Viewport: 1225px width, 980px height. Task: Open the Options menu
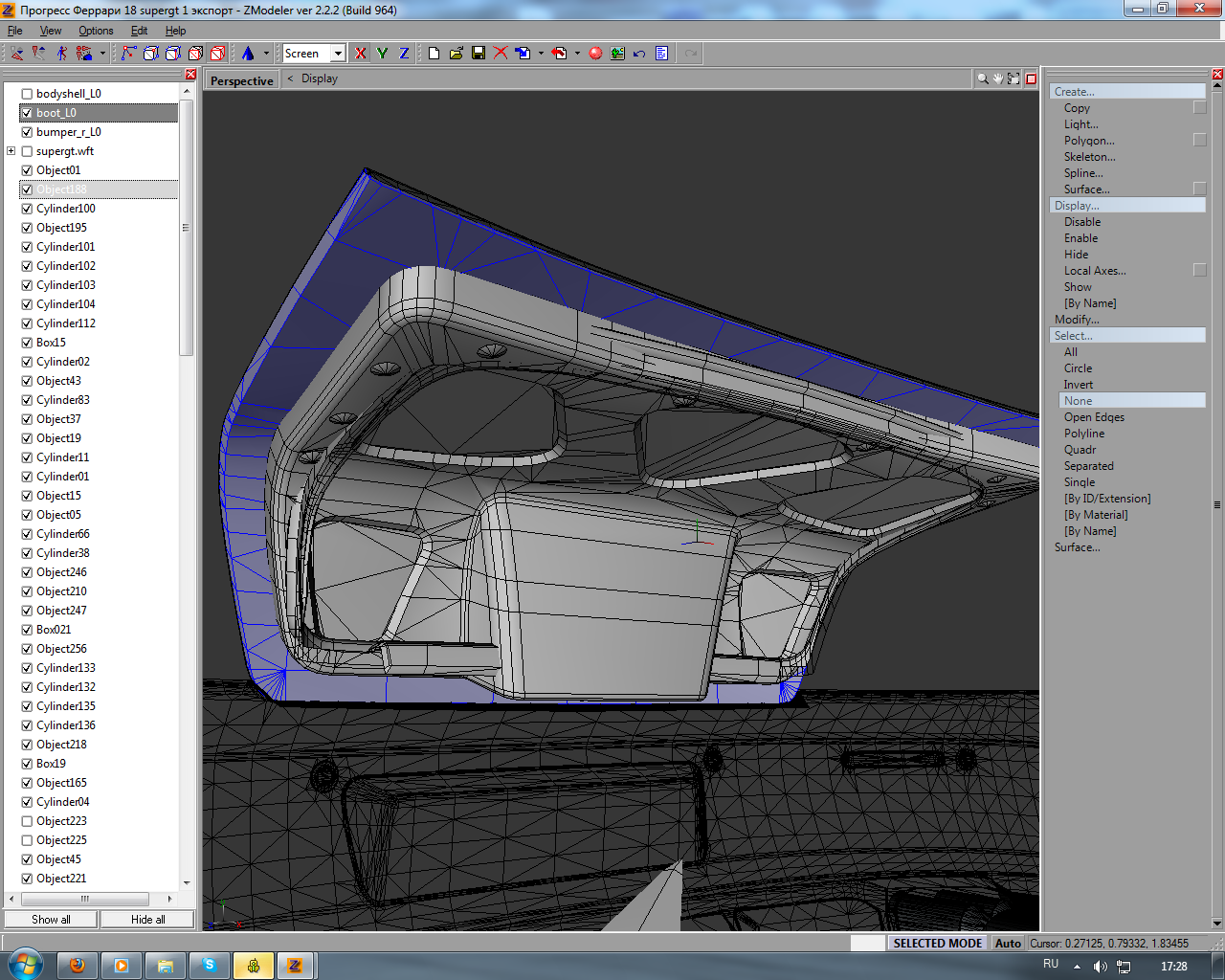pyautogui.click(x=96, y=31)
